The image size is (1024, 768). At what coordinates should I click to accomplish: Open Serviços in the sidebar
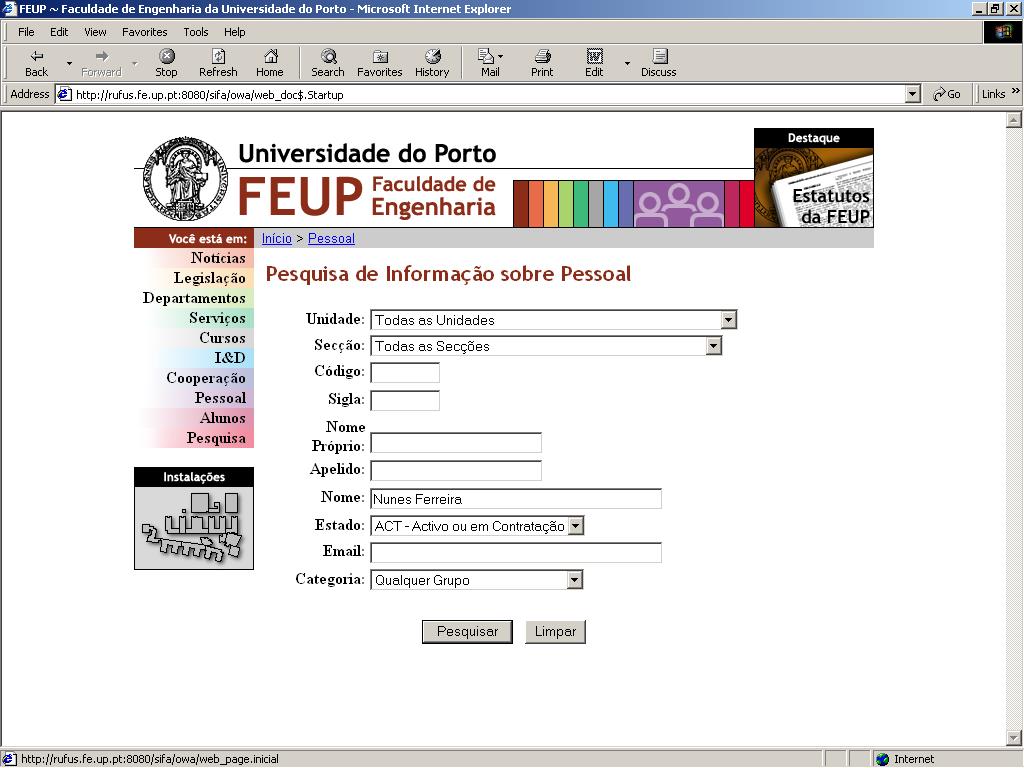click(217, 318)
